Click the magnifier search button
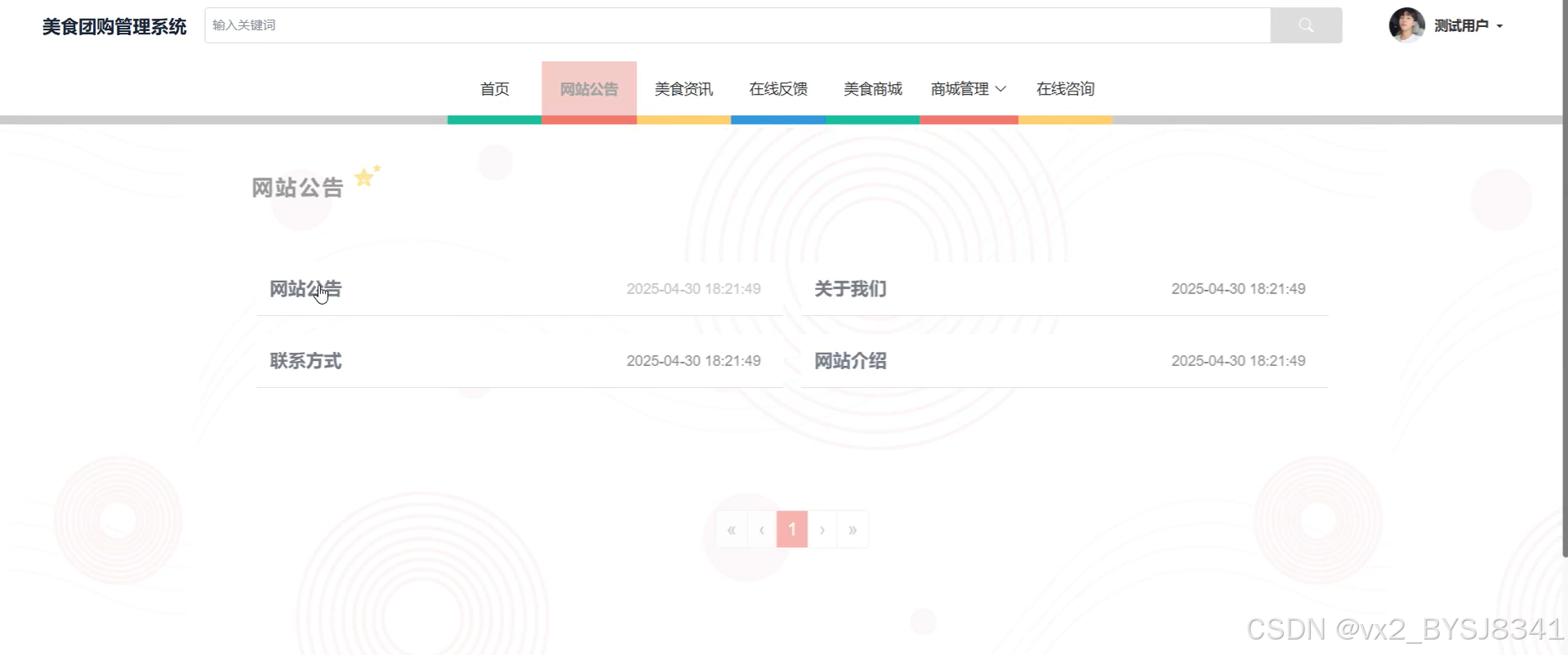This screenshot has height=655, width=1568. (x=1306, y=25)
